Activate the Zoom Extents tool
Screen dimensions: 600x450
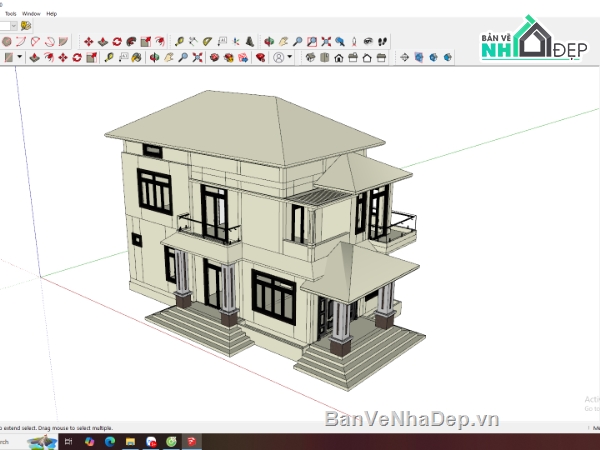326,41
